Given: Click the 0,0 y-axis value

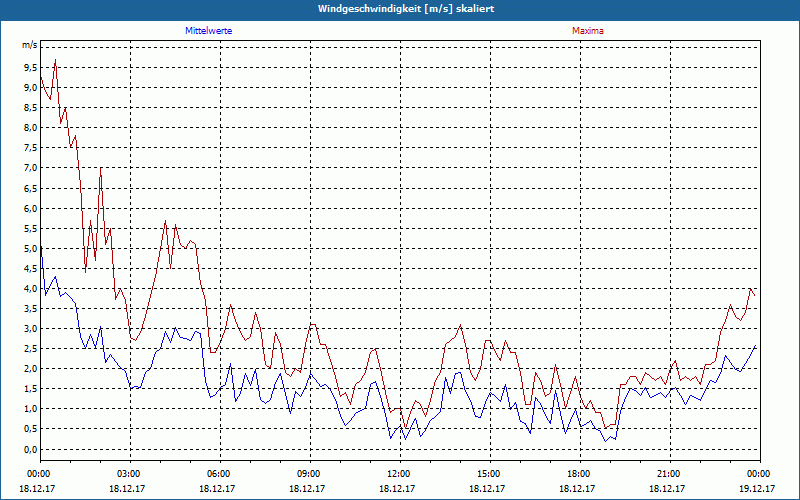Looking at the screenshot, I should point(31,450).
